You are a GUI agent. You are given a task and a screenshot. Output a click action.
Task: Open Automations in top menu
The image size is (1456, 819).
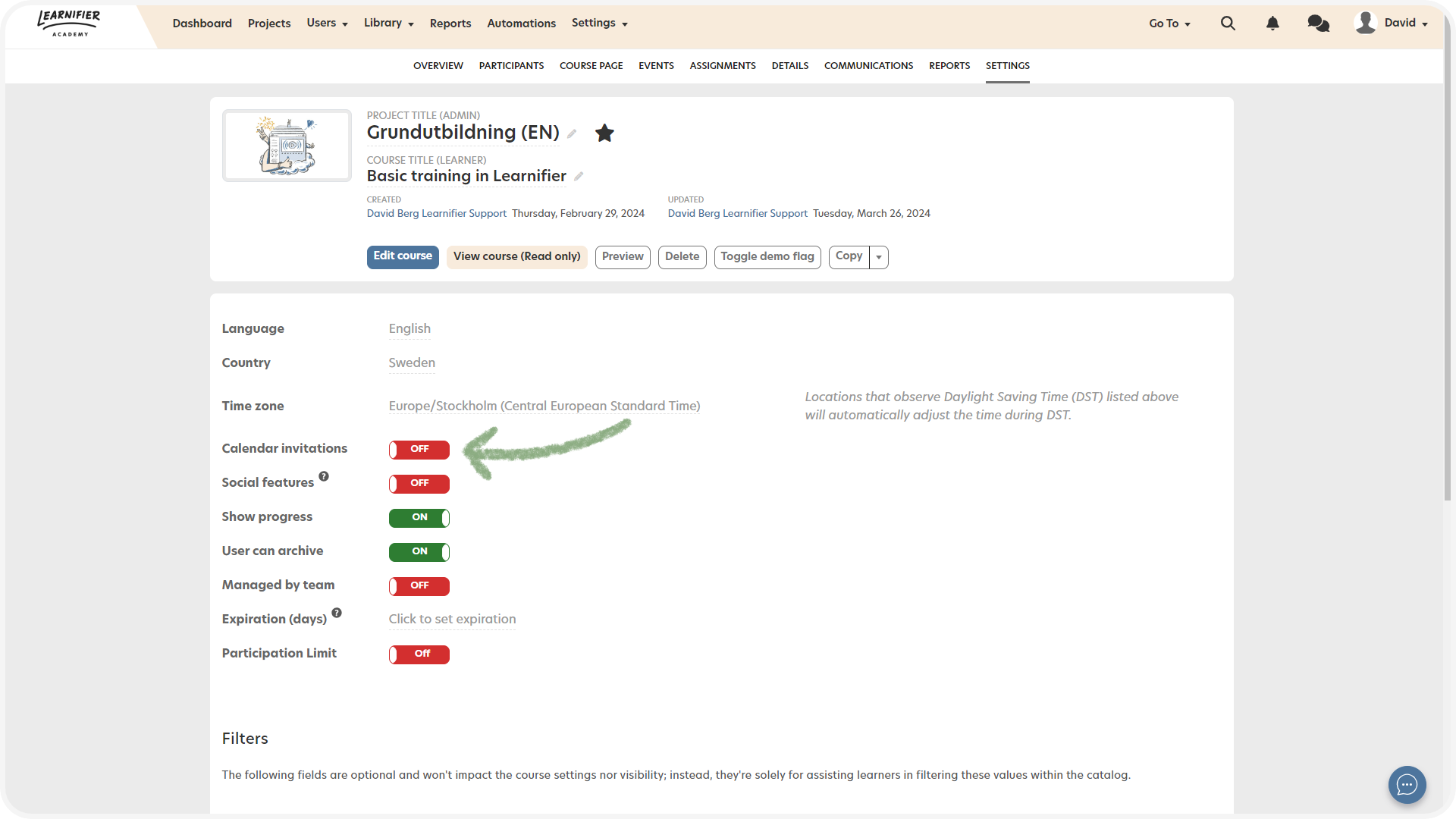coord(521,24)
